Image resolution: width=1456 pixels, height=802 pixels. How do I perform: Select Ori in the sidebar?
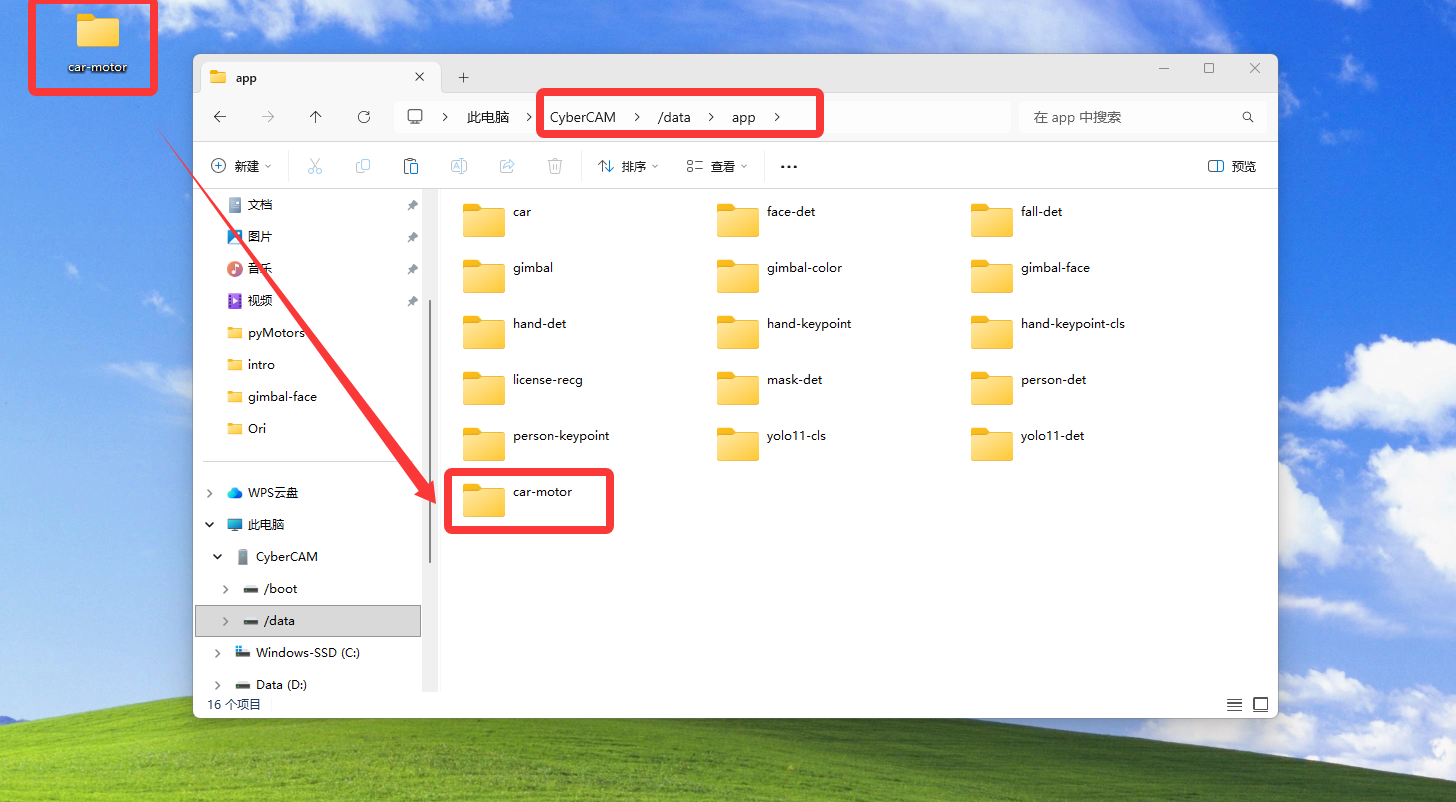(x=257, y=429)
